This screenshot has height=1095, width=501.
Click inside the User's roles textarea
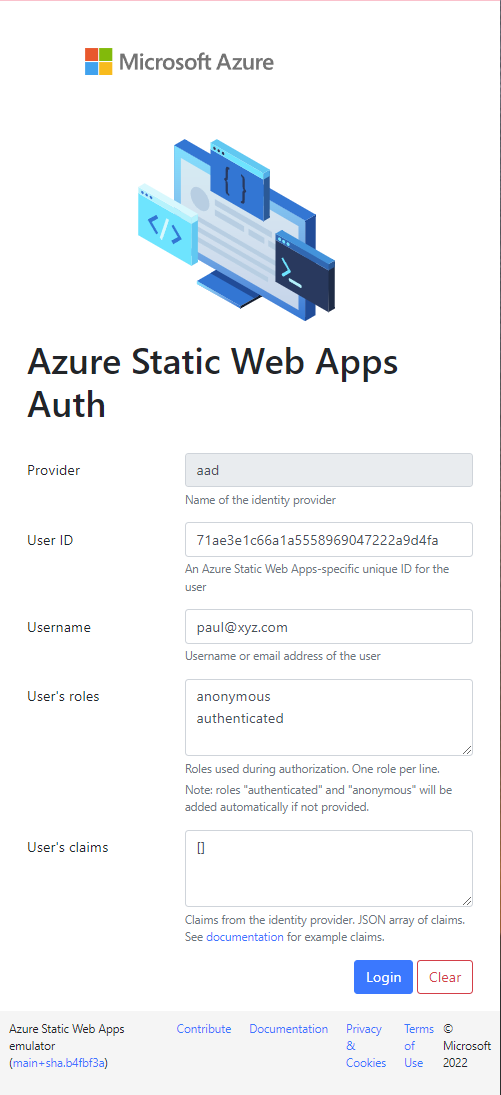(x=328, y=717)
